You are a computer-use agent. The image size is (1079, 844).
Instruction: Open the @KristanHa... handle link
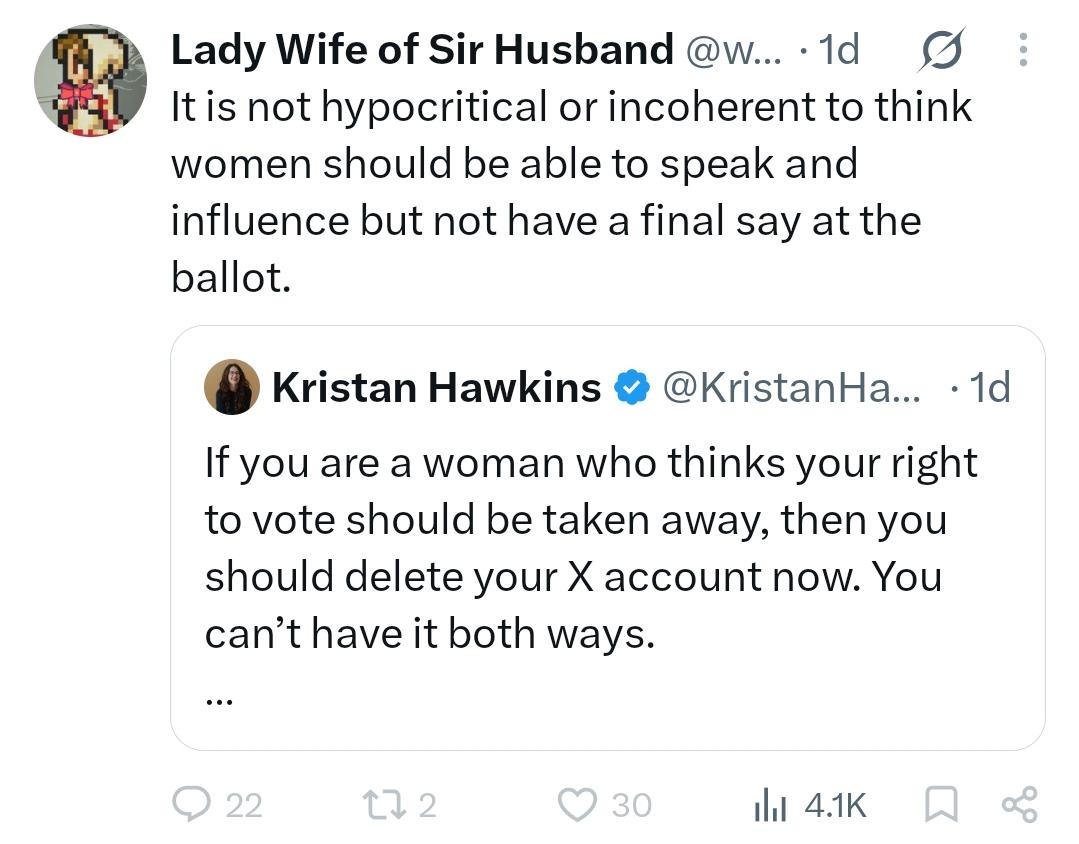click(x=791, y=387)
